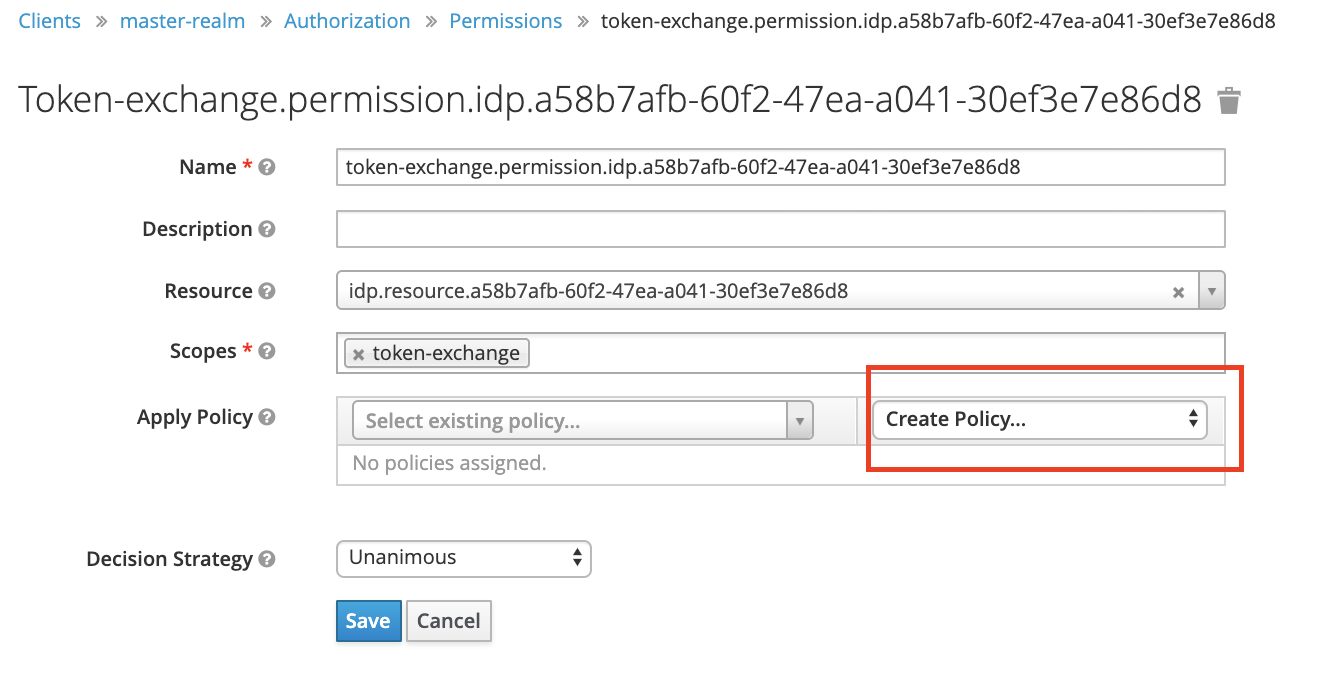Click help icon next to Resource label
The width and height of the screenshot is (1344, 692).
[267, 292]
